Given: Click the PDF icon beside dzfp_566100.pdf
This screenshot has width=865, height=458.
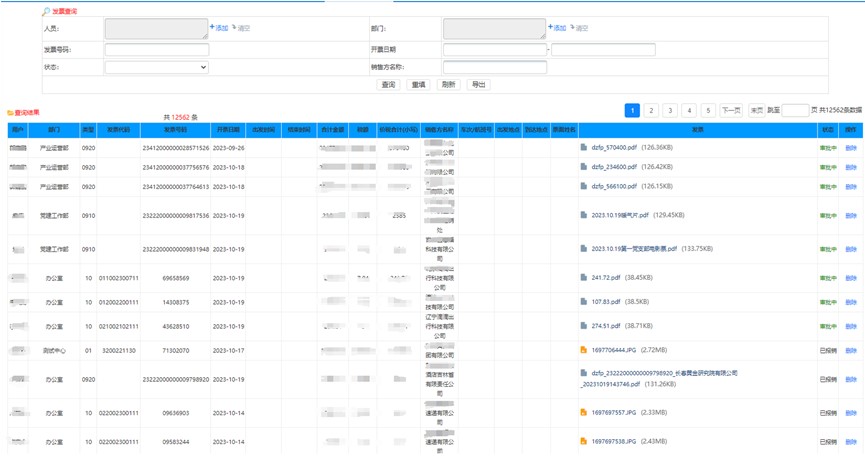Looking at the screenshot, I should pos(584,186).
